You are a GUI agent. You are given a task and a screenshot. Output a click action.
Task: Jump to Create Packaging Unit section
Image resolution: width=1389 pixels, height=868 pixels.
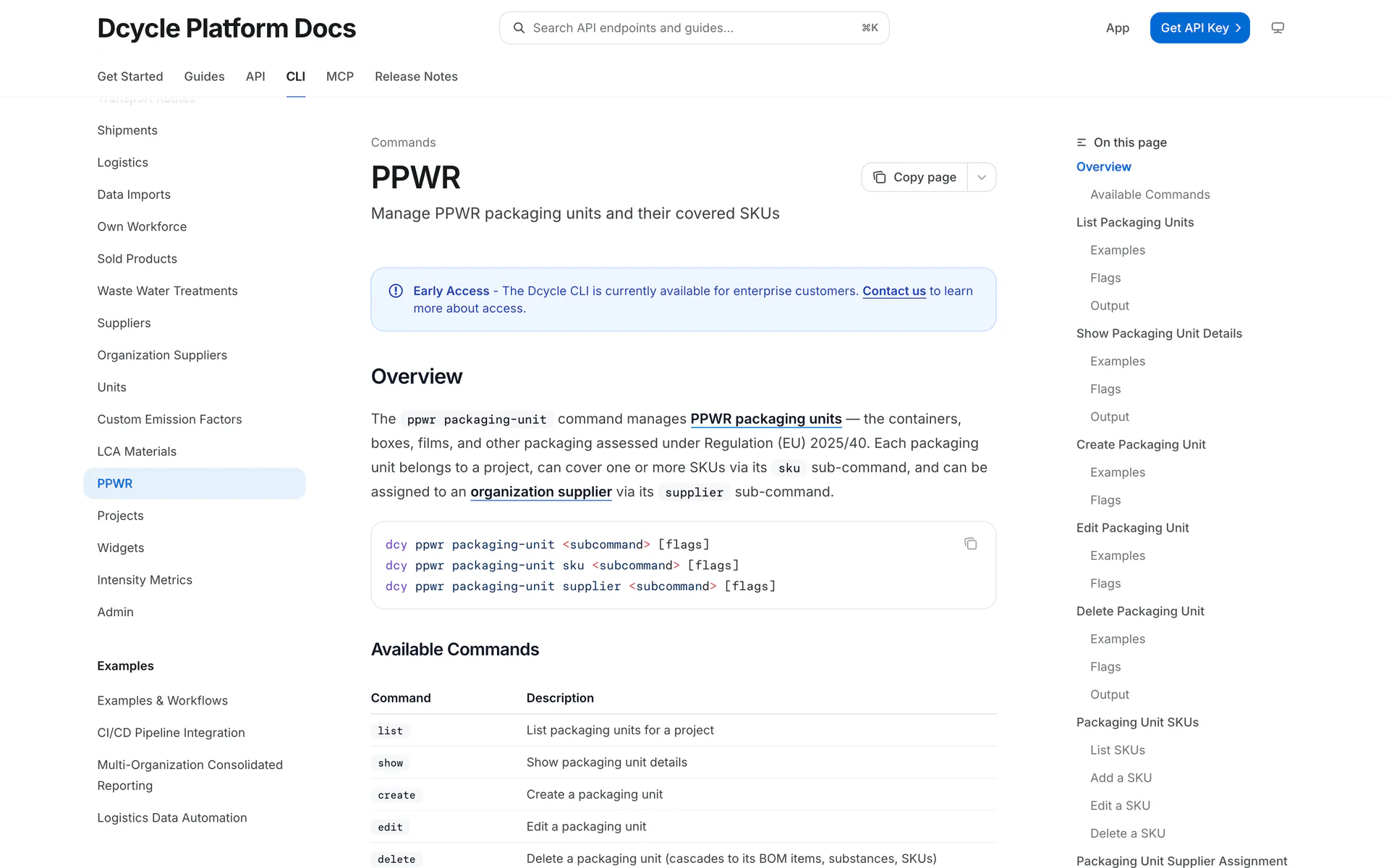[1141, 445]
